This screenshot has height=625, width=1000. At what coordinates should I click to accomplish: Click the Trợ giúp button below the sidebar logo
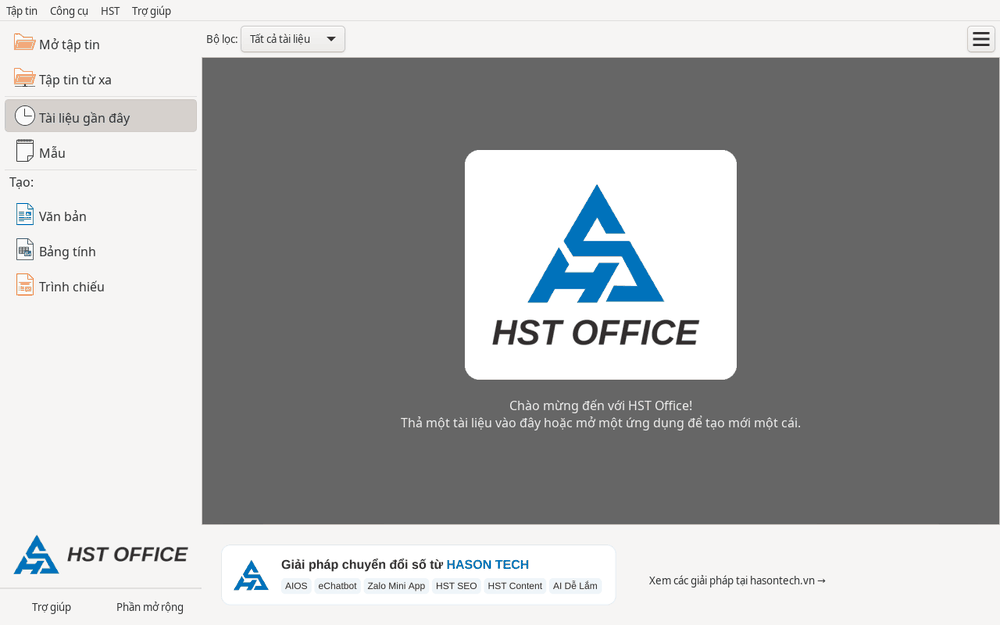pos(52,607)
